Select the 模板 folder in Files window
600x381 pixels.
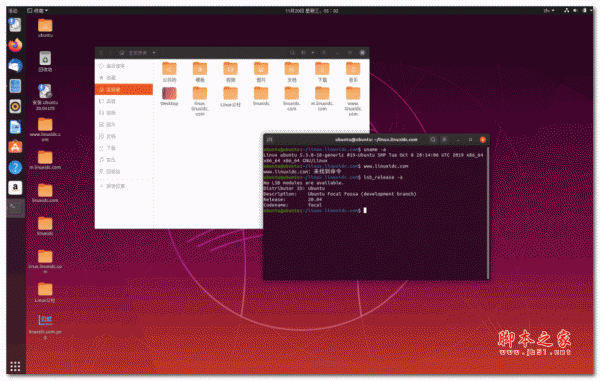click(x=200, y=72)
